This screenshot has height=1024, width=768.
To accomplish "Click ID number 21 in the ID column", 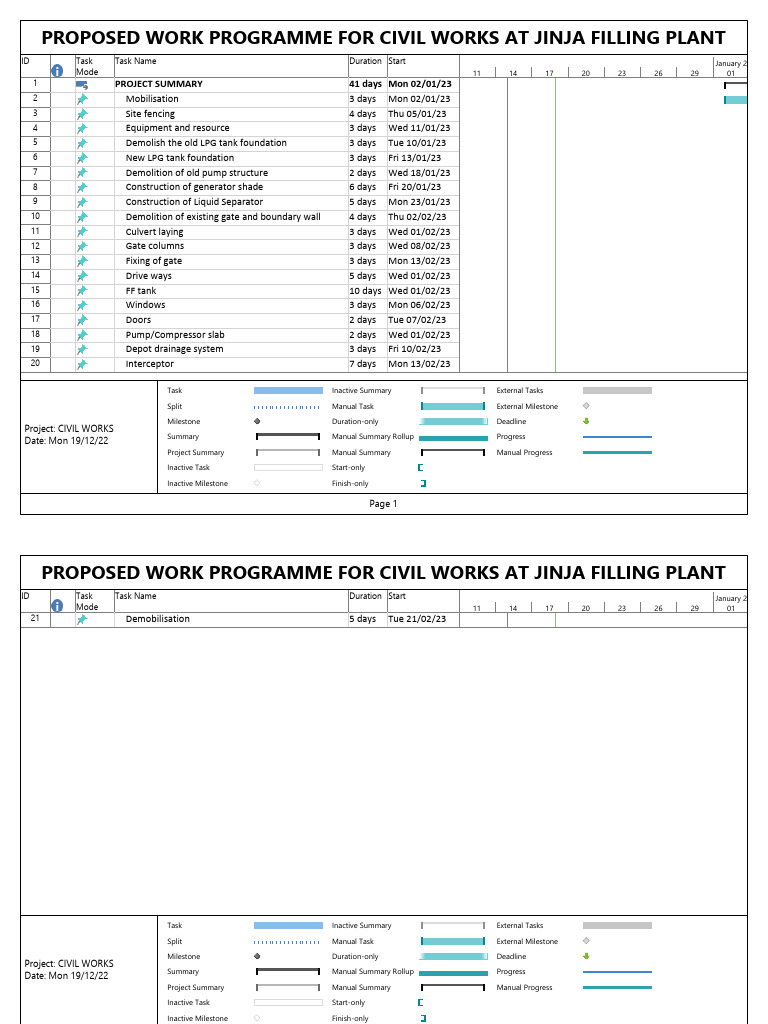I will (x=35, y=618).
